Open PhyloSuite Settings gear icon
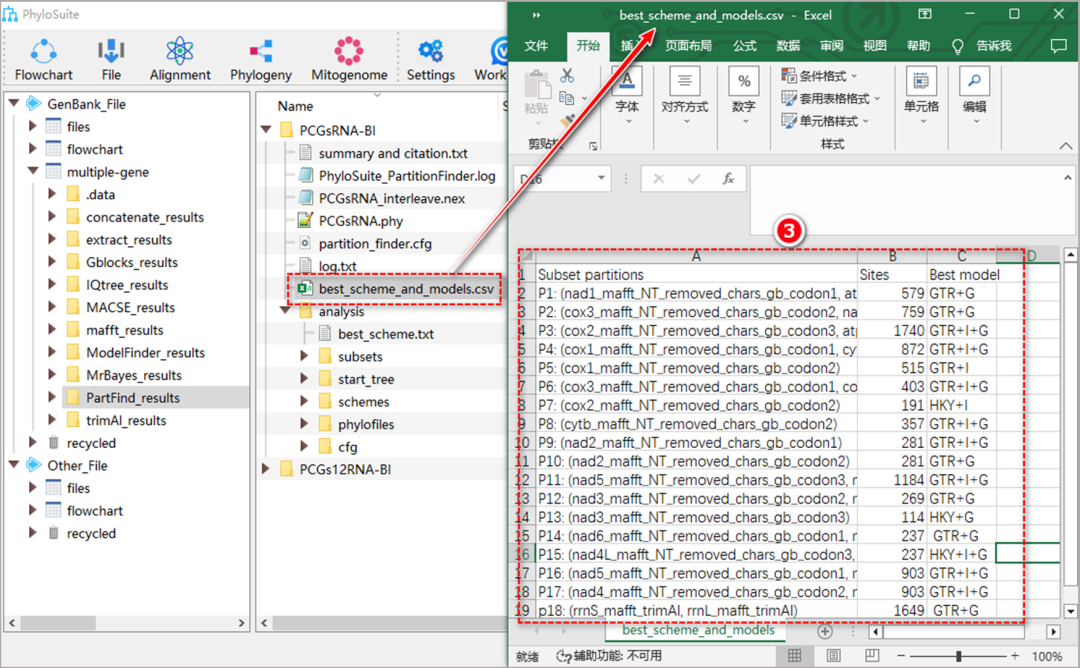This screenshot has width=1080, height=668. (x=430, y=59)
